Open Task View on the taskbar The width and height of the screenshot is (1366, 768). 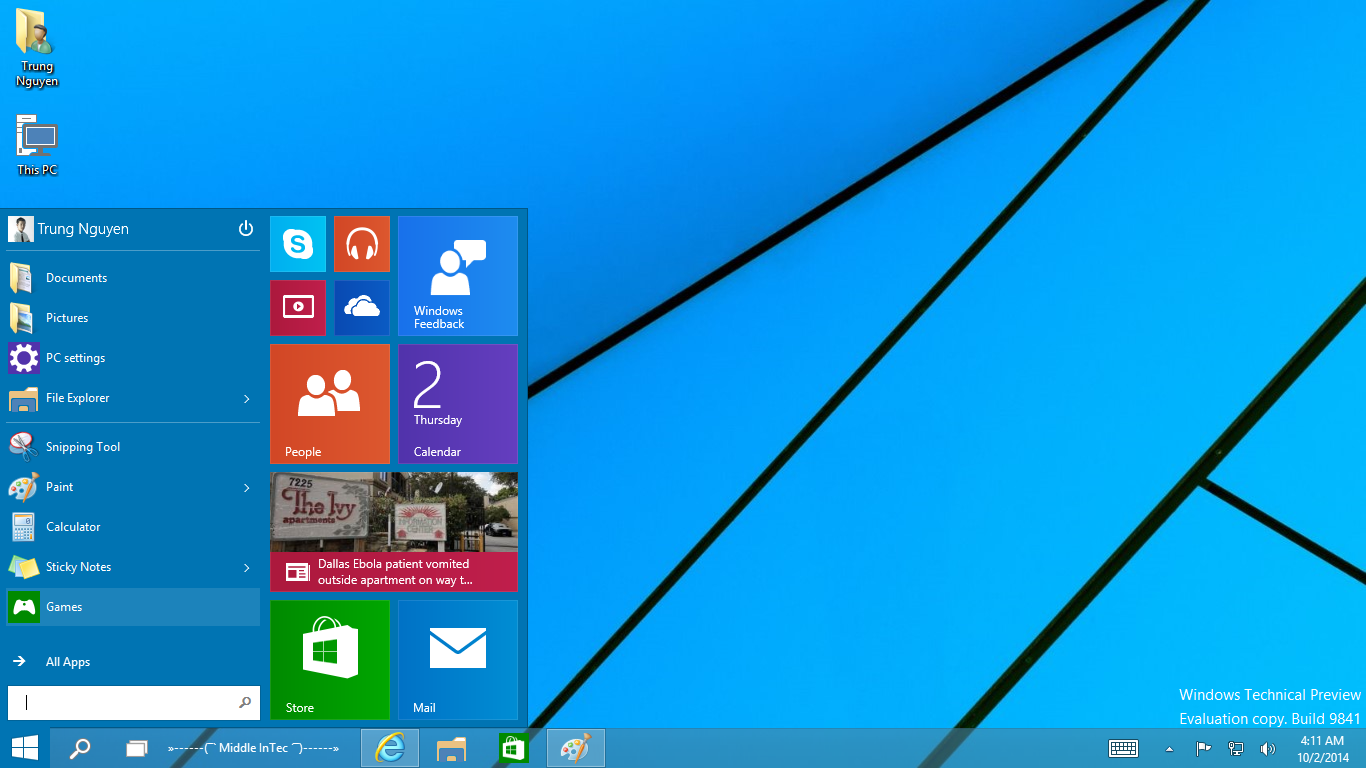(137, 748)
